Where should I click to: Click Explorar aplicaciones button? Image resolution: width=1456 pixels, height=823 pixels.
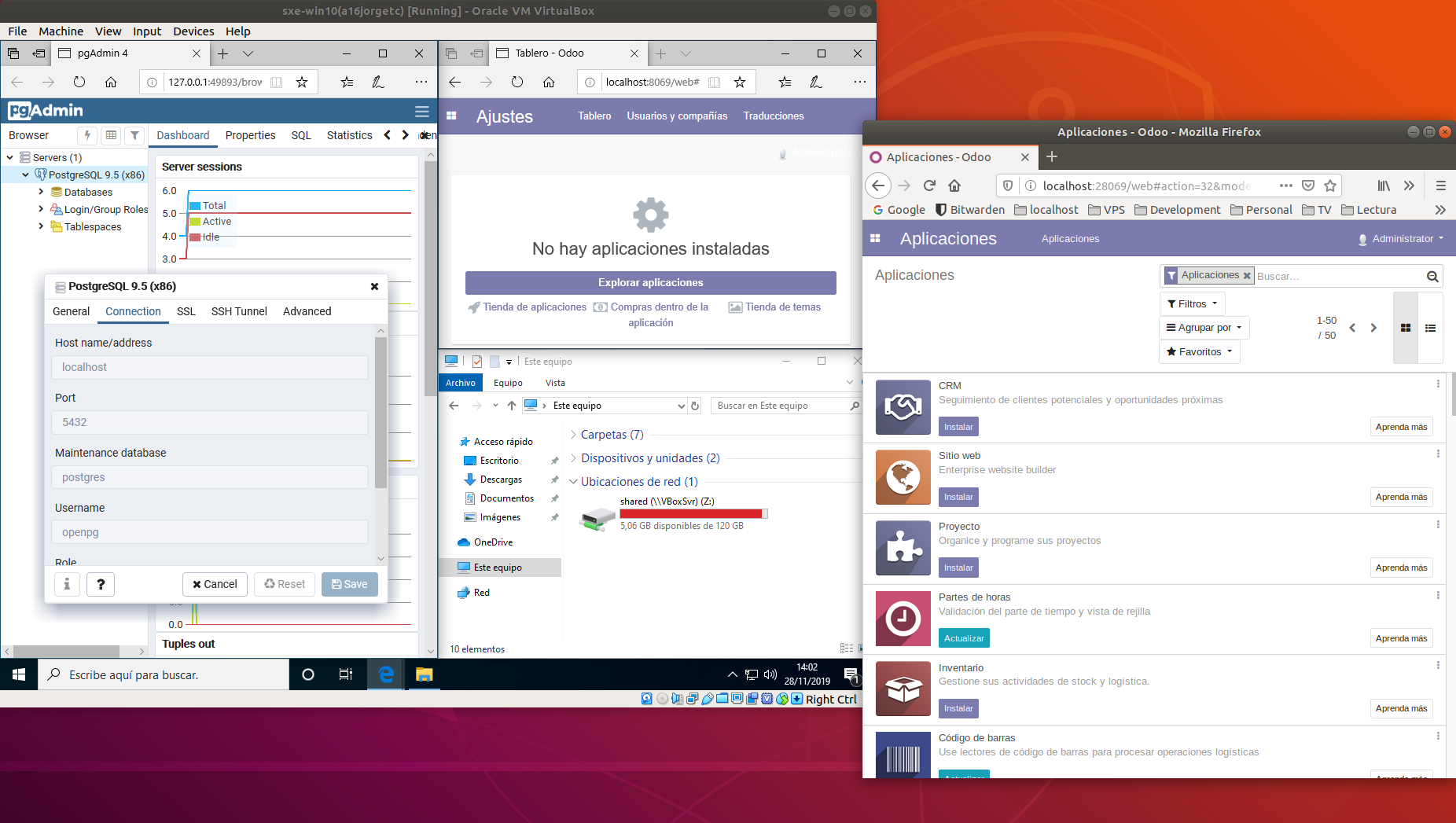pyautogui.click(x=651, y=282)
